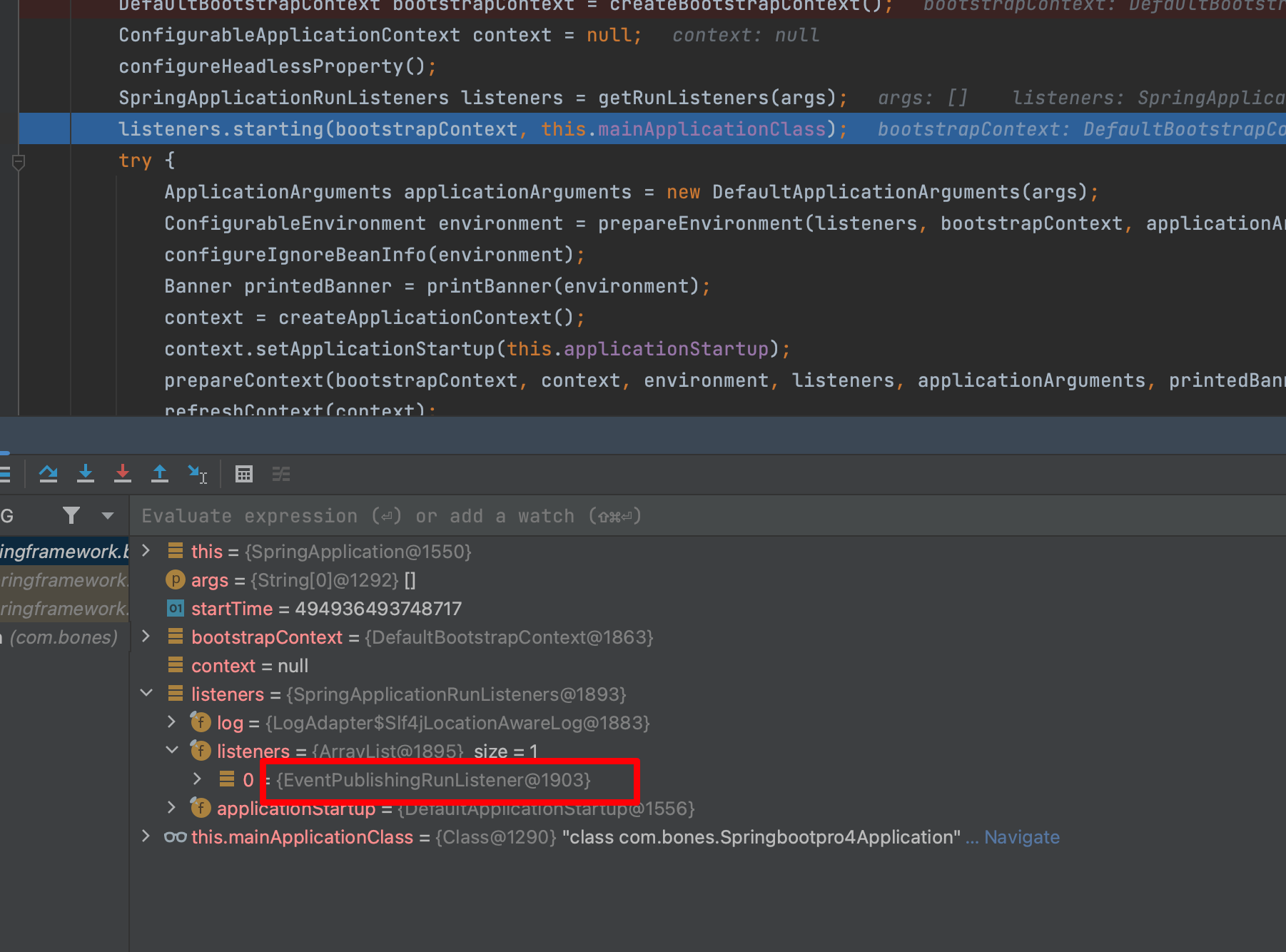Open the Evaluate Expression calculator icon
The width and height of the screenshot is (1286, 952).
pyautogui.click(x=244, y=474)
